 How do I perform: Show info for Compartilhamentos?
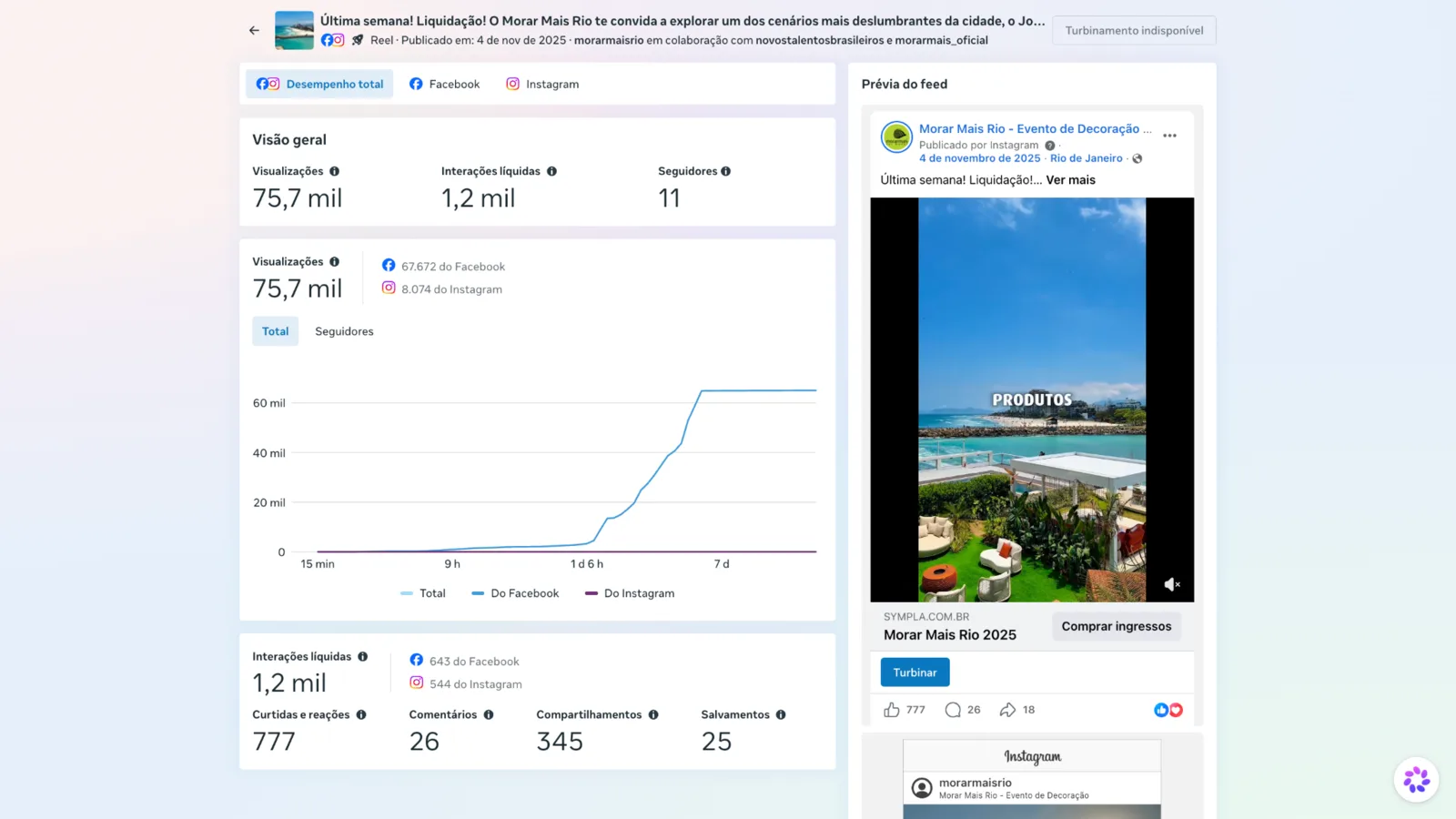tap(653, 714)
